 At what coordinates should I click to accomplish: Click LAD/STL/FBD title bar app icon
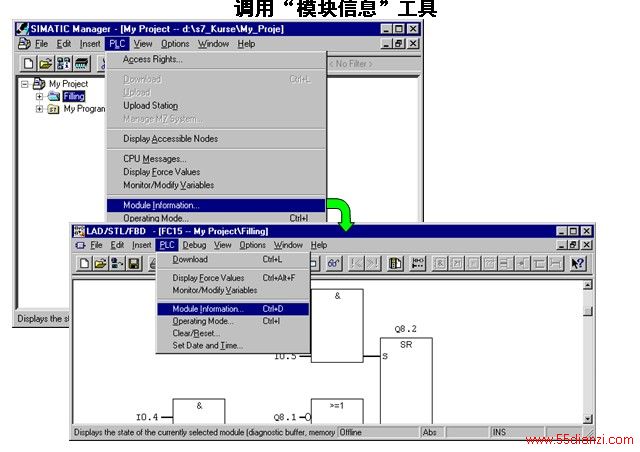pos(79,231)
